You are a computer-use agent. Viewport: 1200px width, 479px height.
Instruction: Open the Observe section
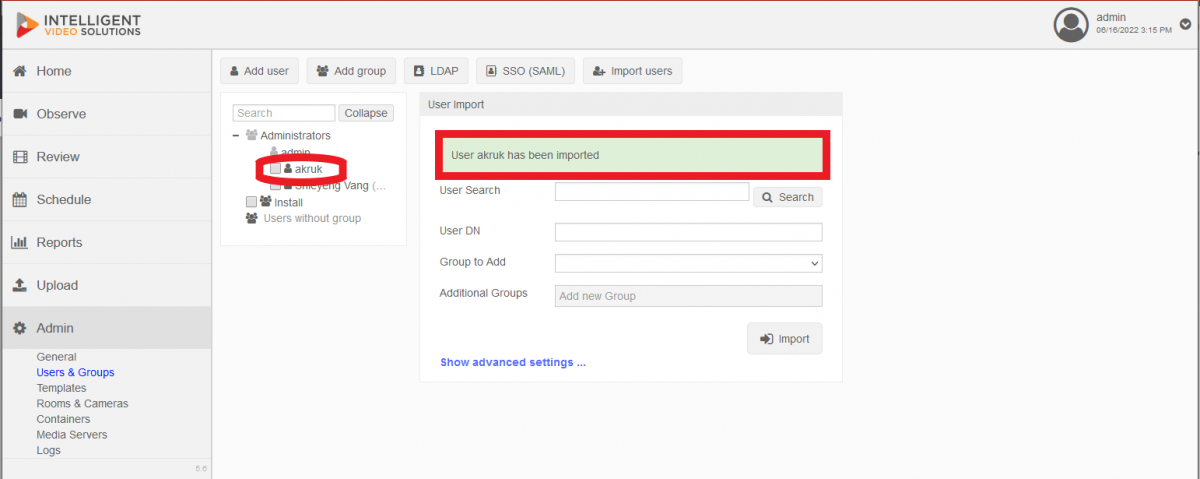pos(105,114)
